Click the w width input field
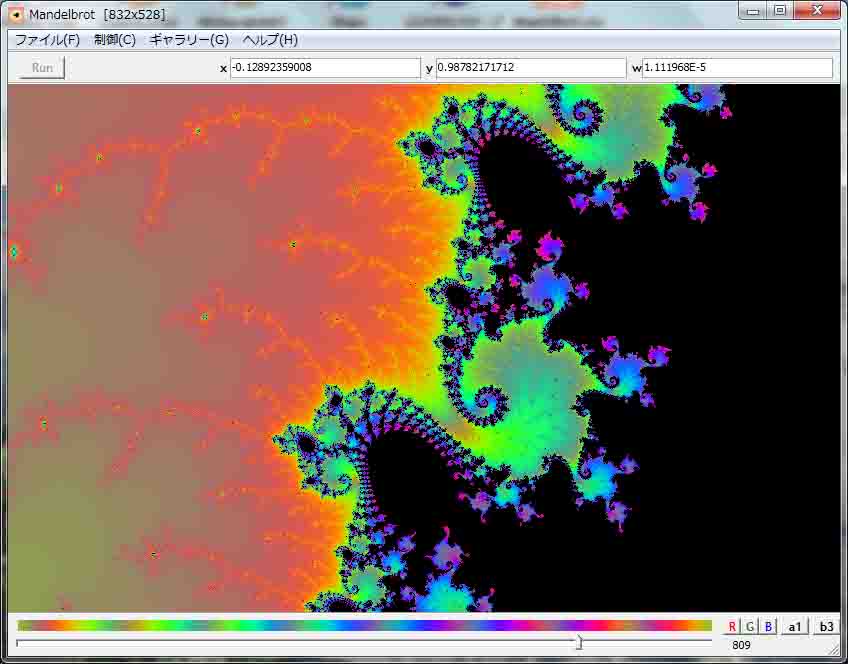 click(x=737, y=68)
